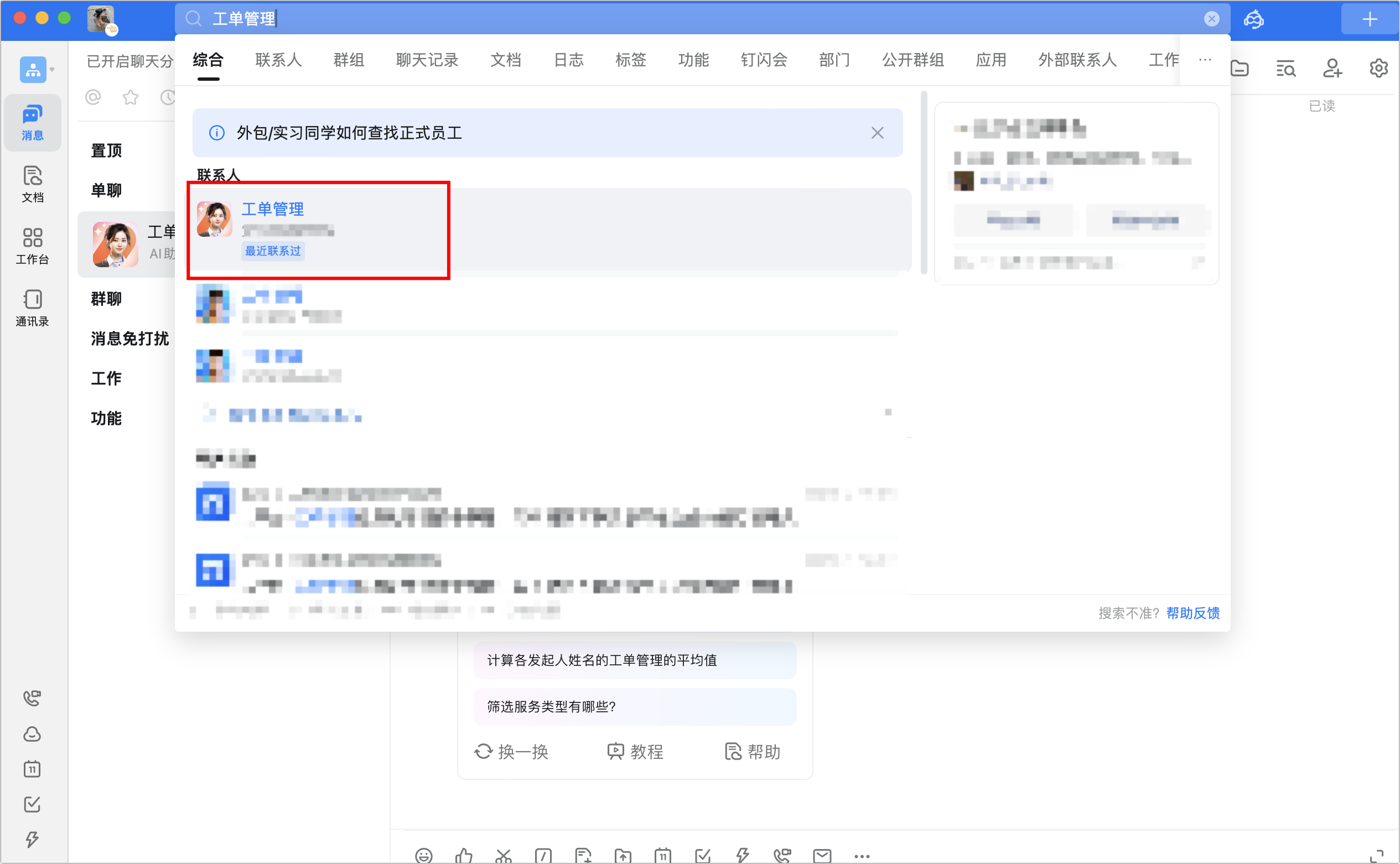Viewport: 1400px width, 864px height.
Task: Click the search results scrollbar
Action: [x=924, y=183]
